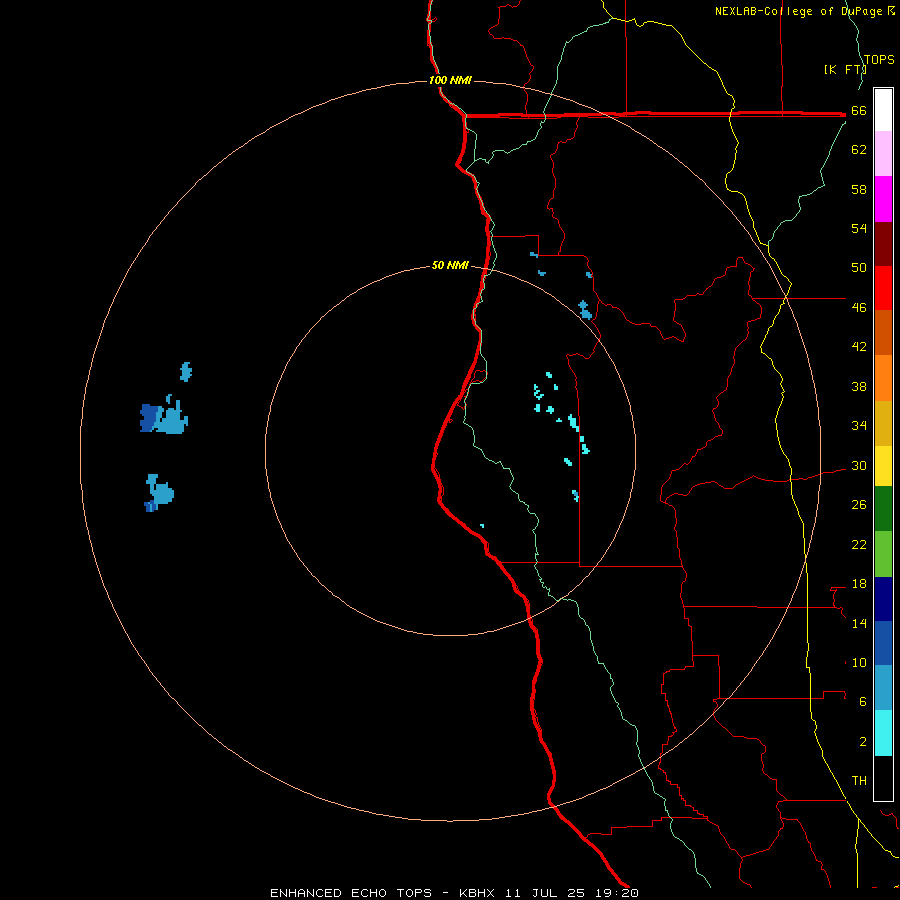Image resolution: width=900 pixels, height=900 pixels.
Task: Click the light green 22 kft swatch
Action: click(x=883, y=554)
